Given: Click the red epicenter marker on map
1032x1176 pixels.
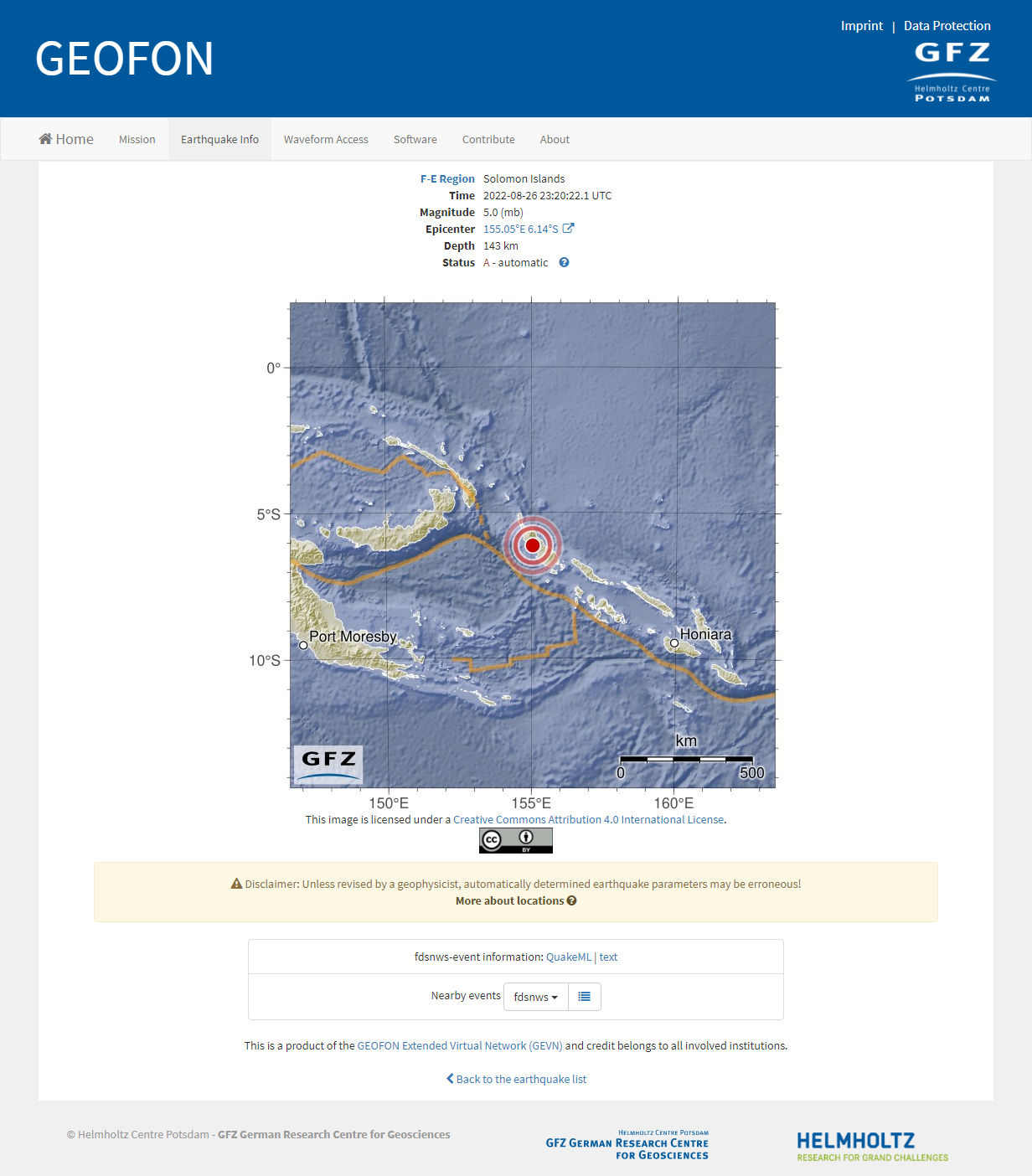Looking at the screenshot, I should point(532,545).
